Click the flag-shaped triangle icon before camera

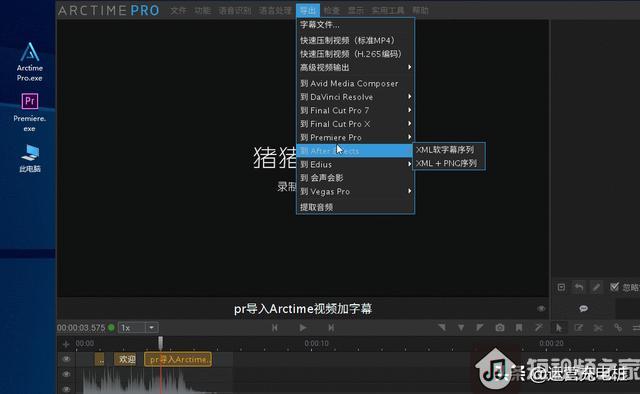[480, 327]
